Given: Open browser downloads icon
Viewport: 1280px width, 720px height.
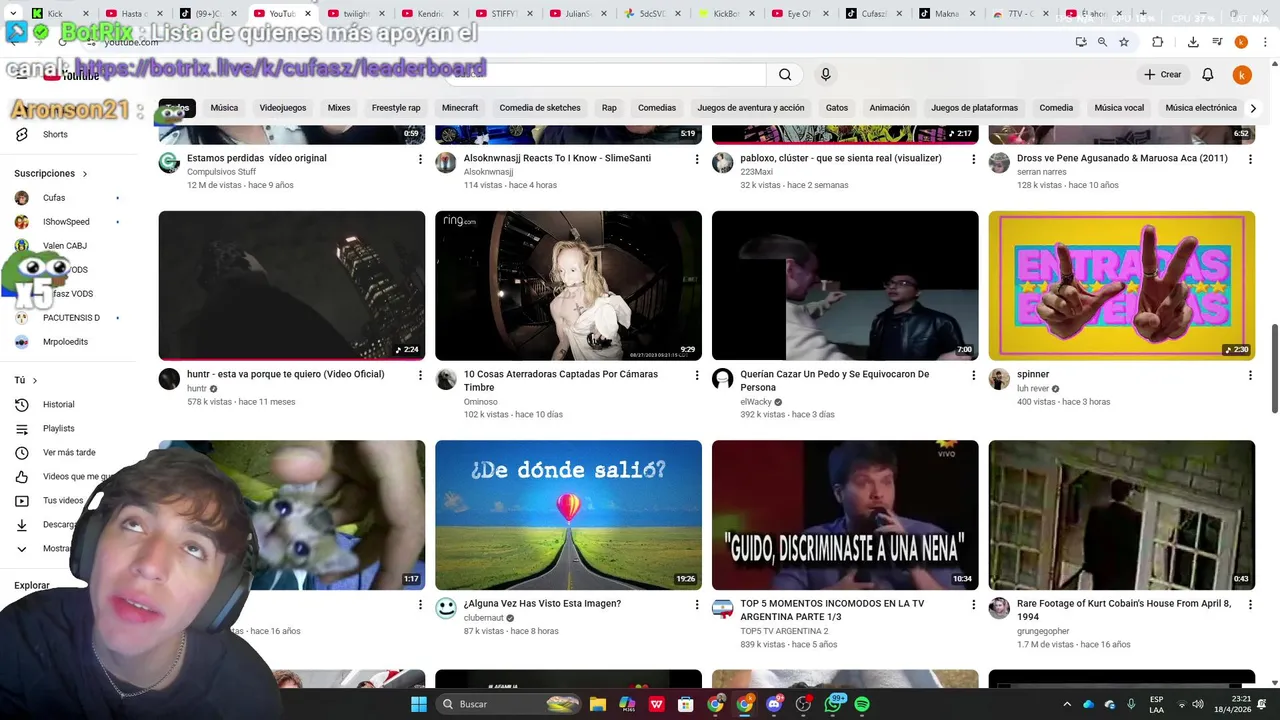Looking at the screenshot, I should [1193, 42].
